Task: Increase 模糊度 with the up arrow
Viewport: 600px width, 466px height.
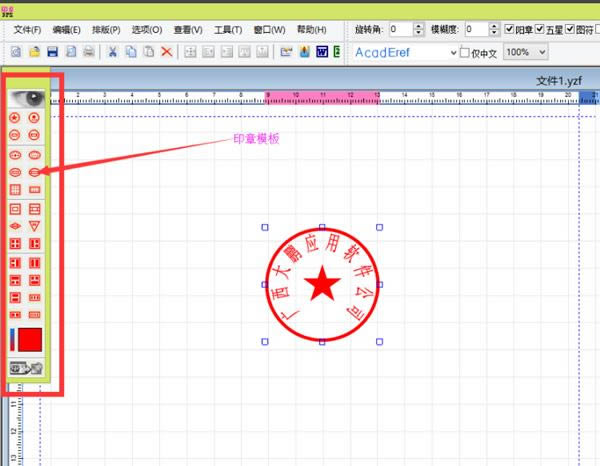Action: pos(494,26)
